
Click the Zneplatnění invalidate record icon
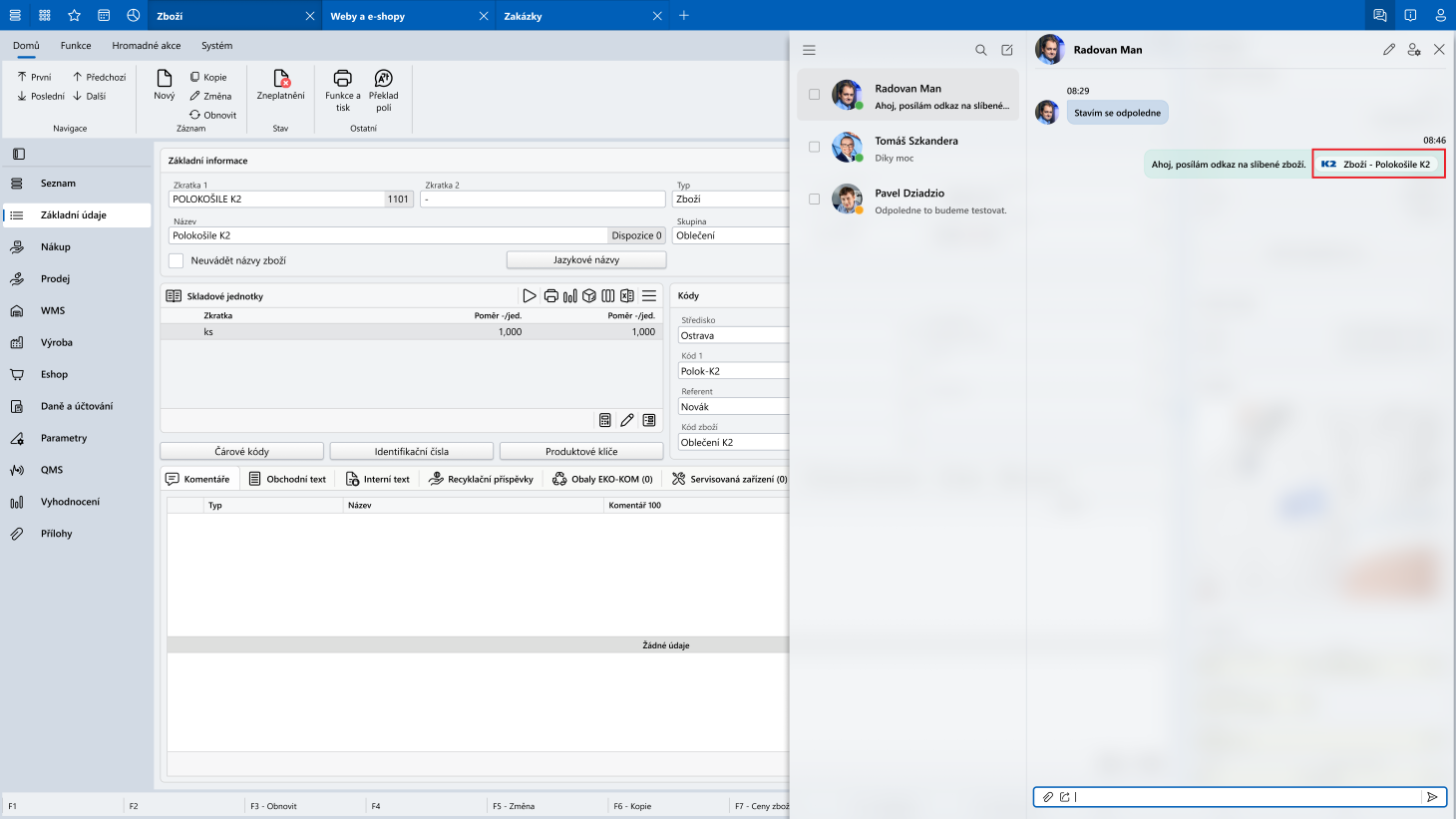pyautogui.click(x=281, y=79)
